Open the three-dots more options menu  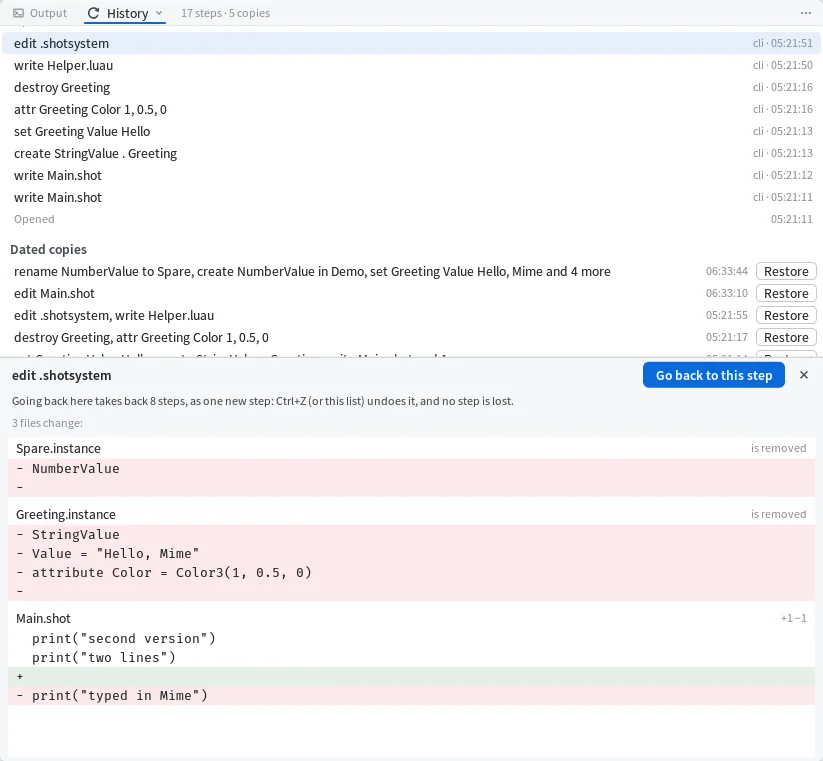pos(806,13)
